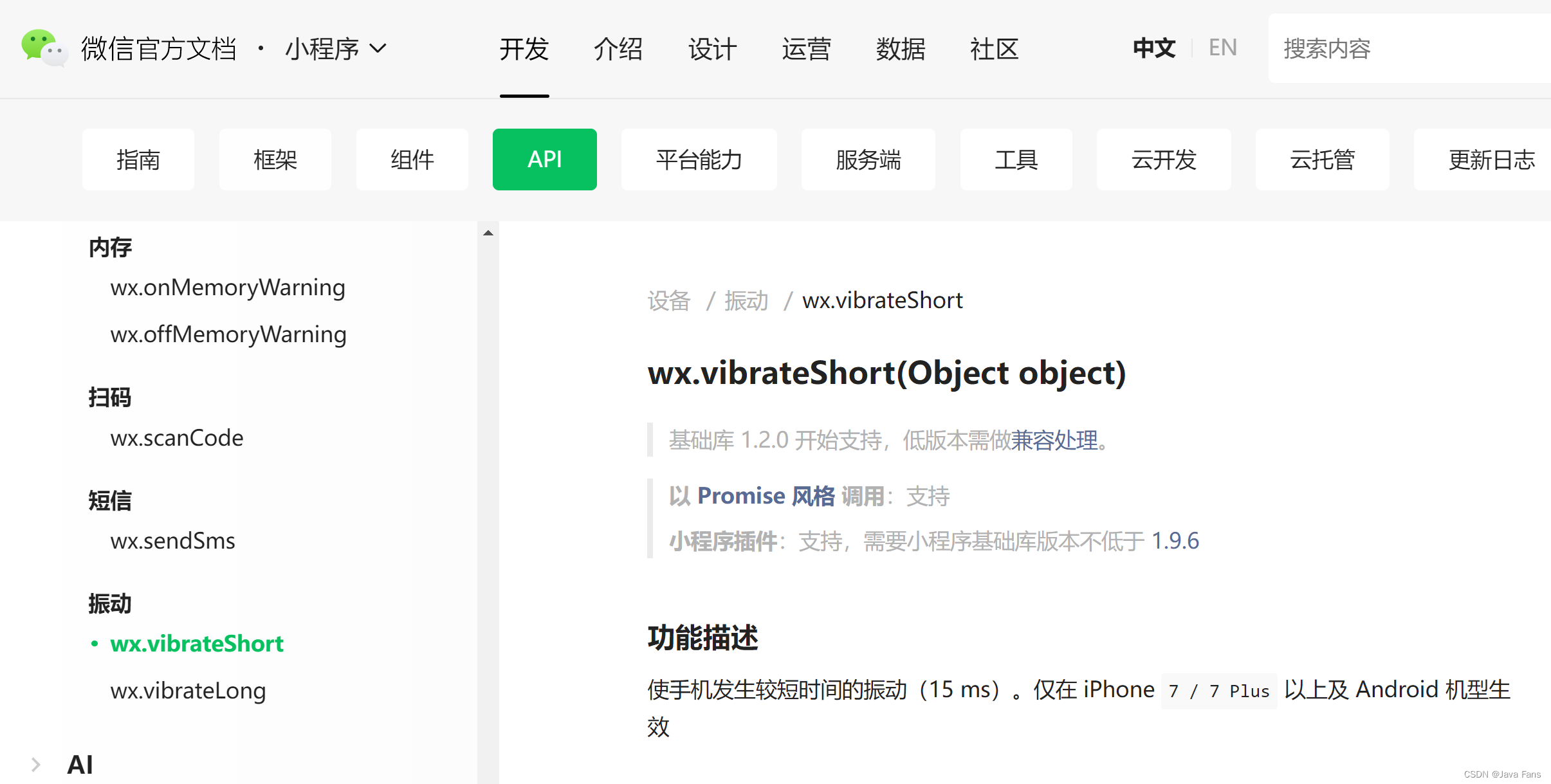The height and width of the screenshot is (784, 1551).
Task: Click the 微信官方文档 site title
Action: [159, 49]
